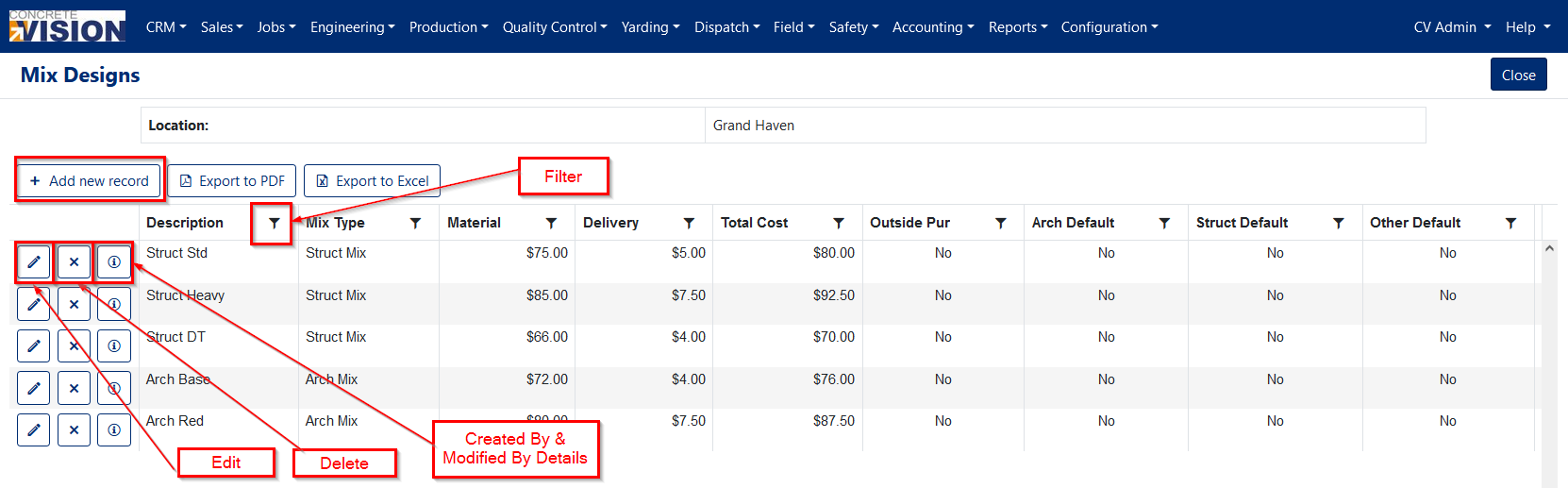
Task: Expand the Engineering menu
Action: [353, 27]
